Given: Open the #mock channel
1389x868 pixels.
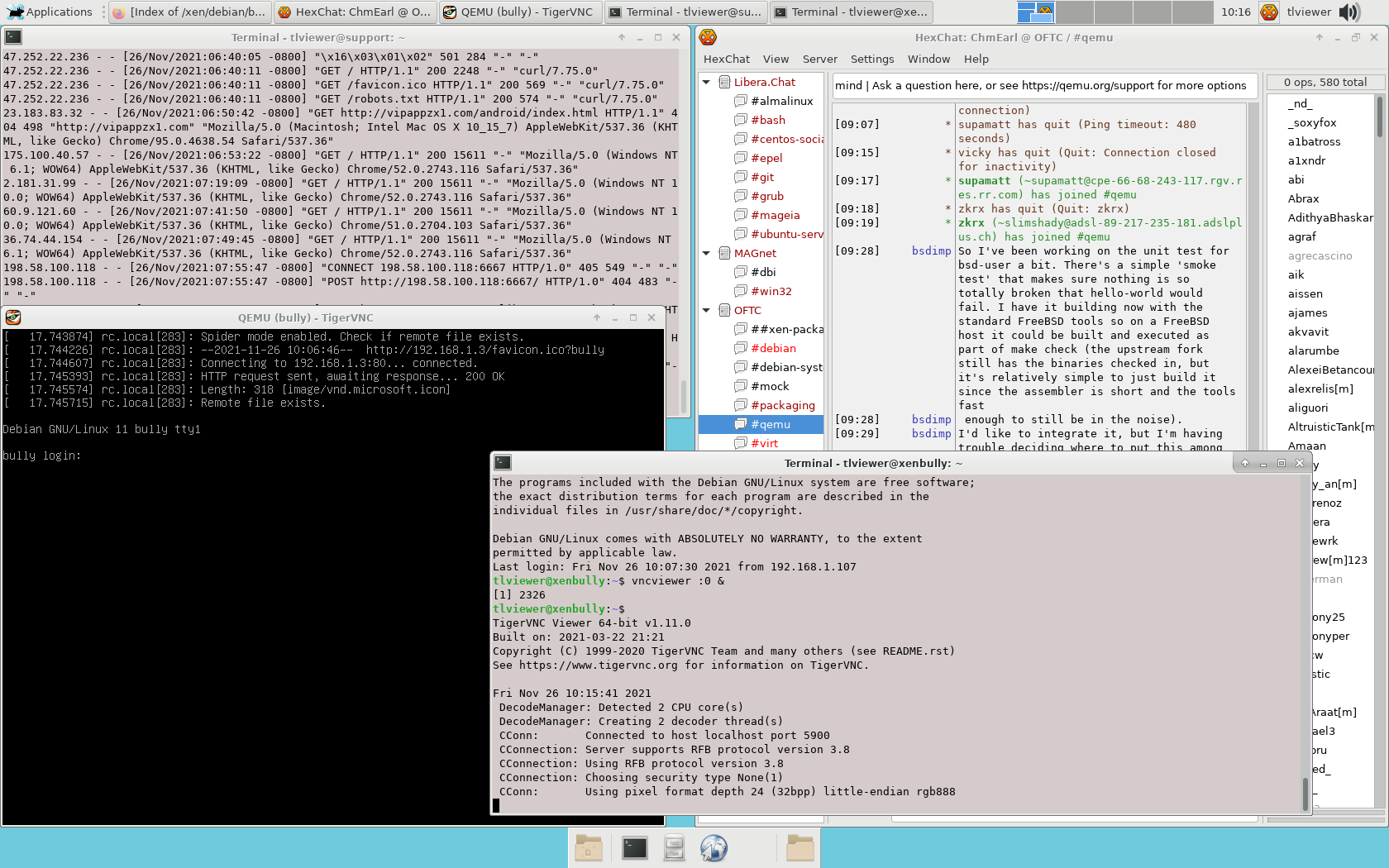Looking at the screenshot, I should click(x=770, y=386).
